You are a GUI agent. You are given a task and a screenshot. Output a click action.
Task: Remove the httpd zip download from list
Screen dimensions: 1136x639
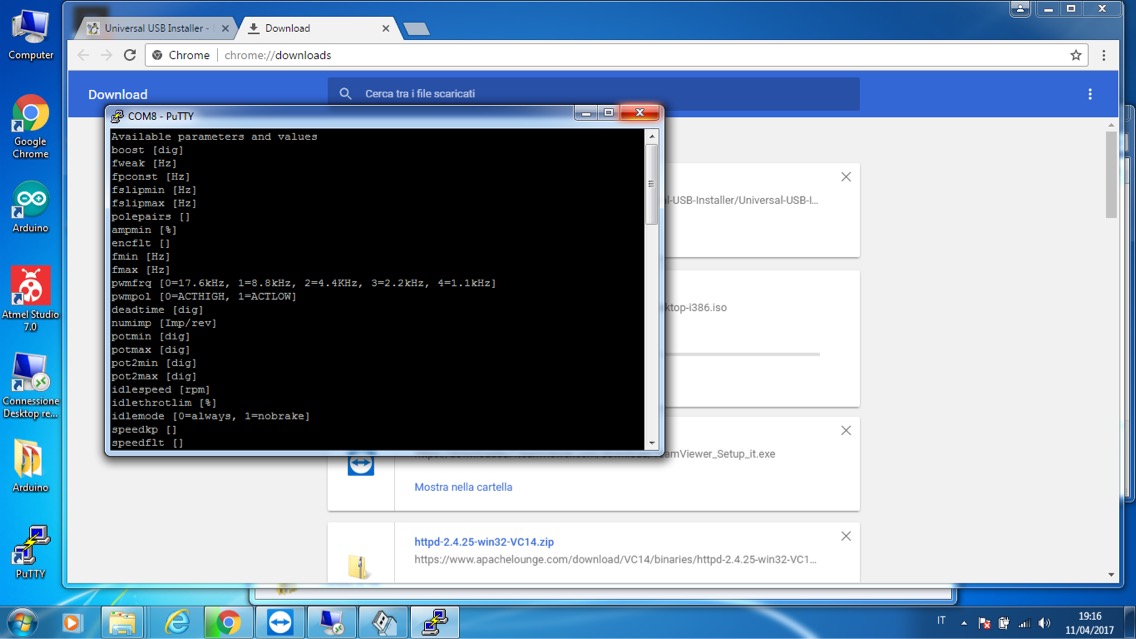point(846,537)
